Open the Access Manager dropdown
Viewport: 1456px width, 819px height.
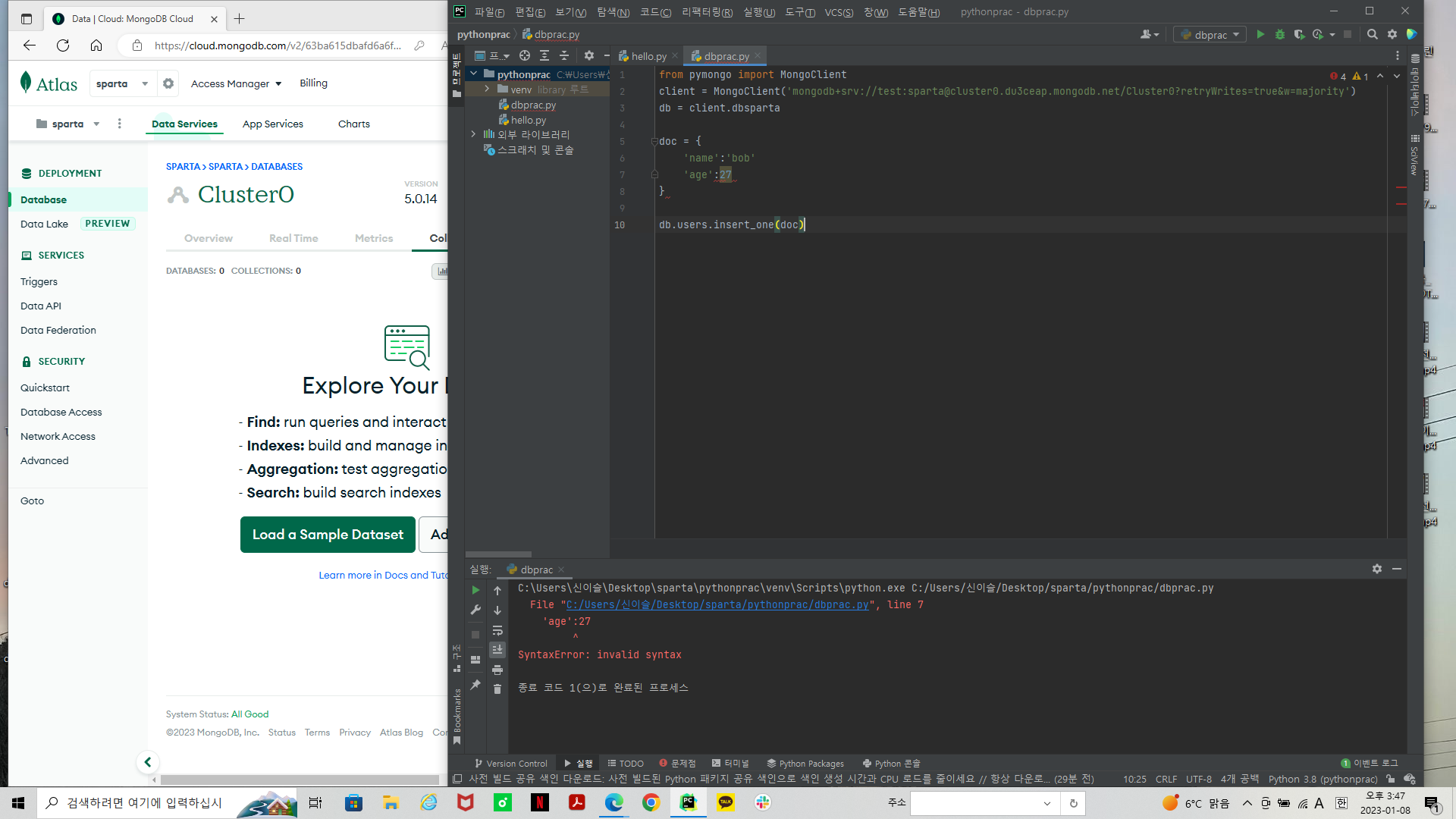[x=237, y=83]
